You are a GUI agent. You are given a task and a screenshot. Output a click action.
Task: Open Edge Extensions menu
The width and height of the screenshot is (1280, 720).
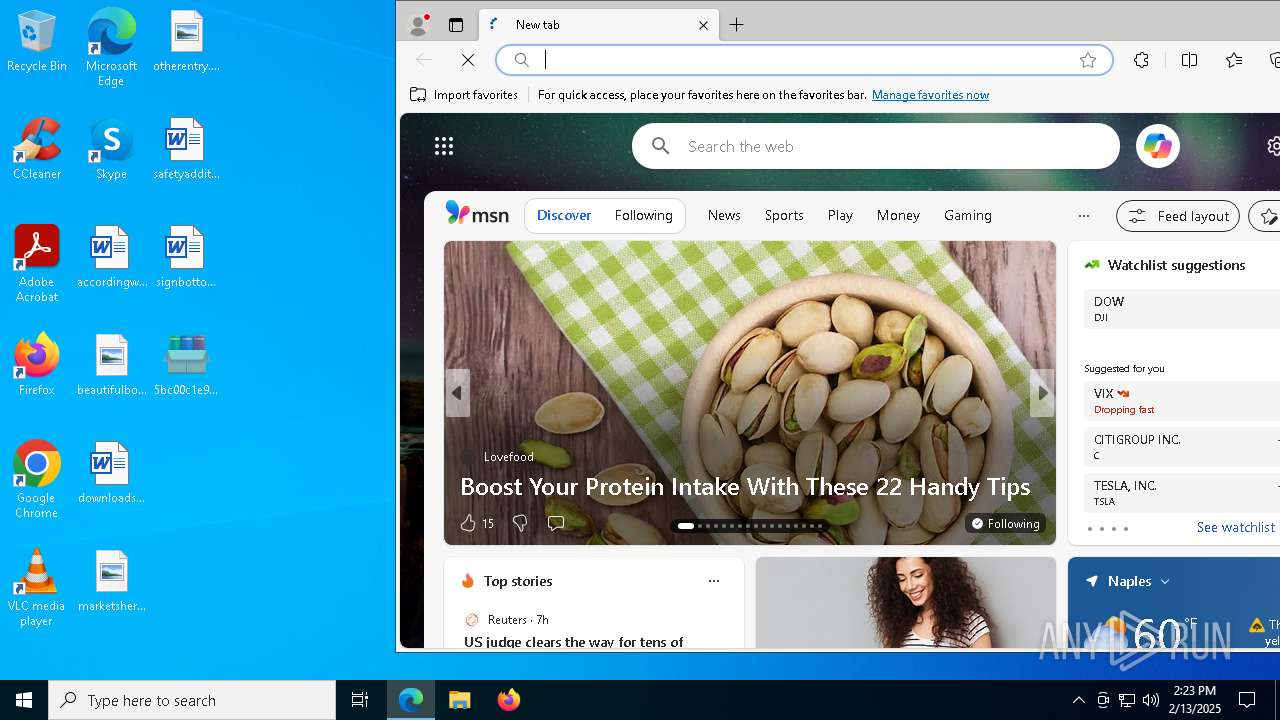(x=1141, y=60)
